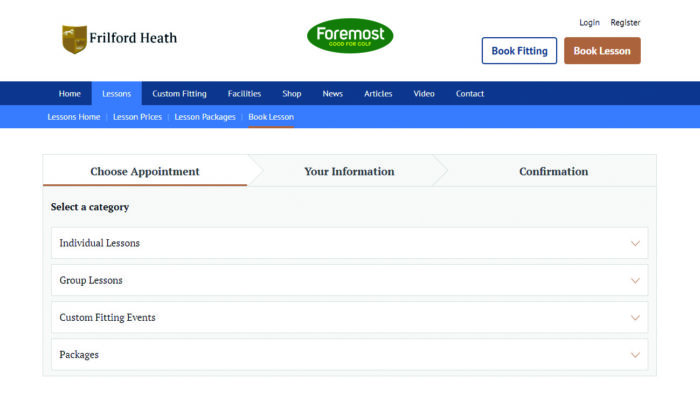Open the Login link
This screenshot has width=700, height=414.
pos(589,22)
